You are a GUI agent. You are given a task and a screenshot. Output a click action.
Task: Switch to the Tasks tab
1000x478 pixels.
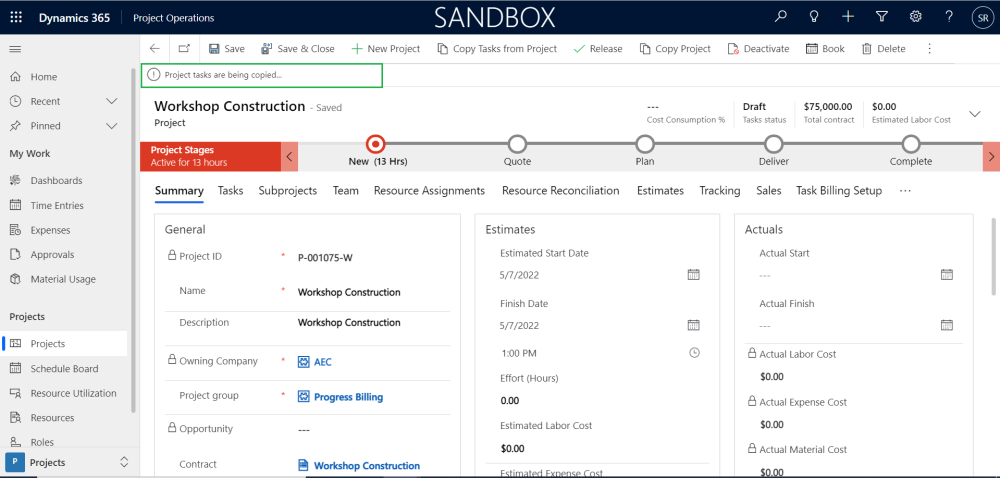230,191
